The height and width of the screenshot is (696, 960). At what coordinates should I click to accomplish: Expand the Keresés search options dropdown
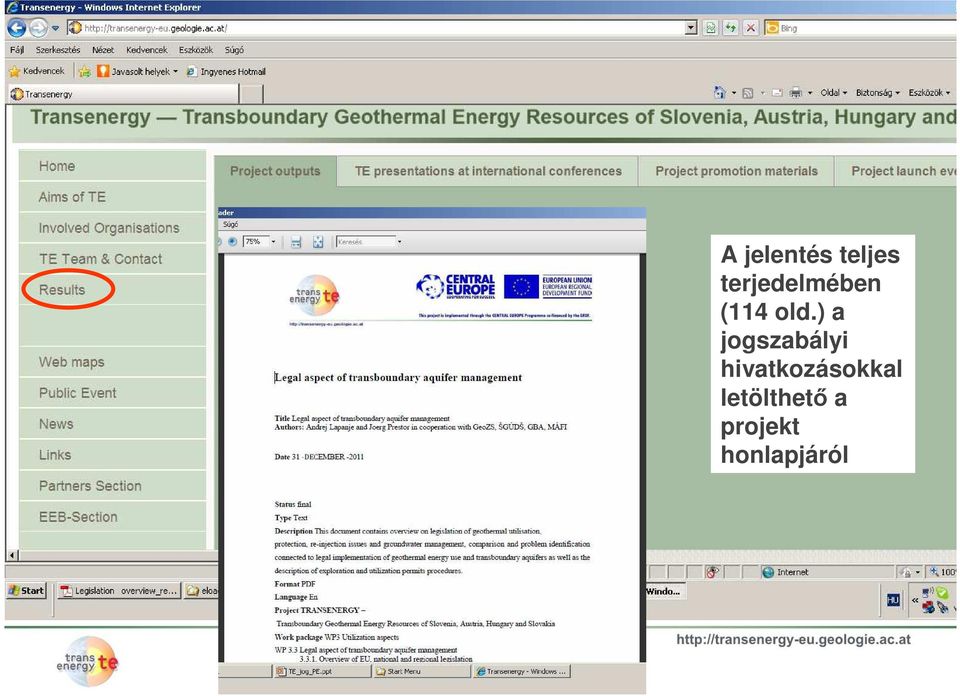coord(400,242)
